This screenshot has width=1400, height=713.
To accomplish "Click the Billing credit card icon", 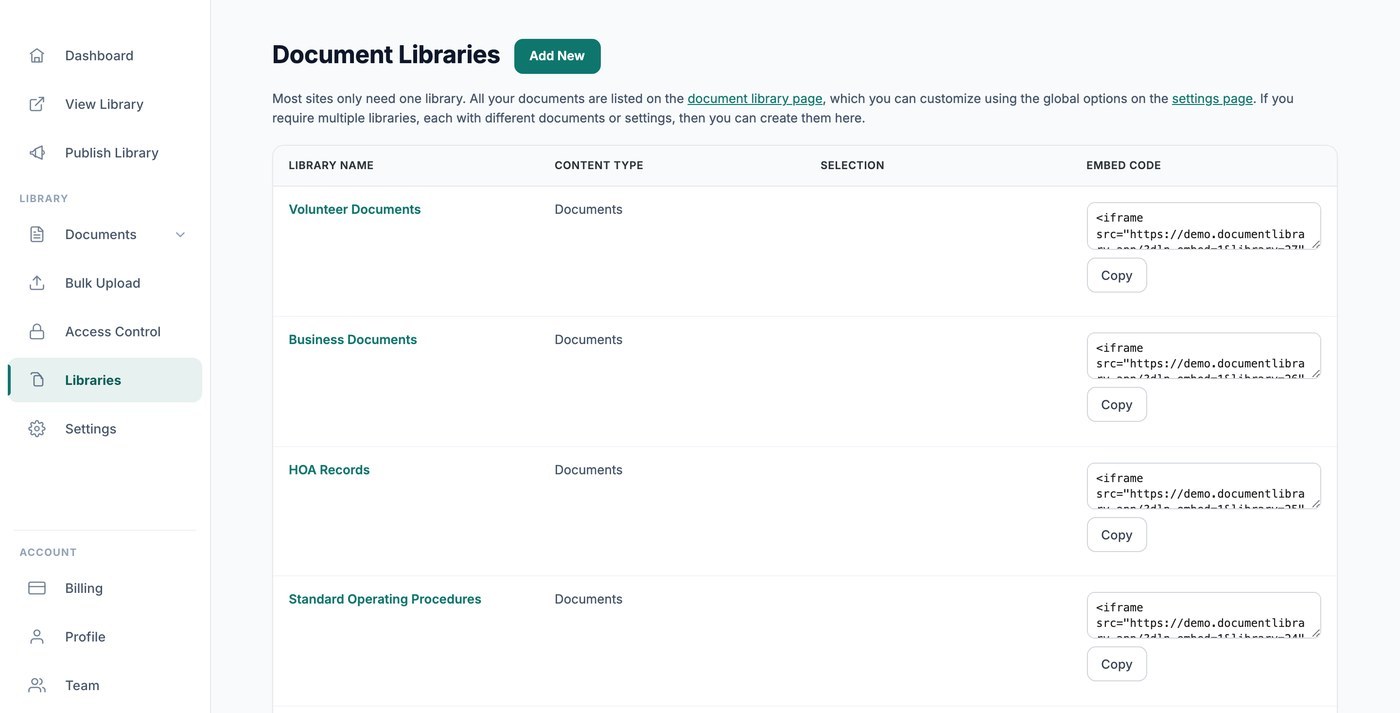I will [x=37, y=588].
